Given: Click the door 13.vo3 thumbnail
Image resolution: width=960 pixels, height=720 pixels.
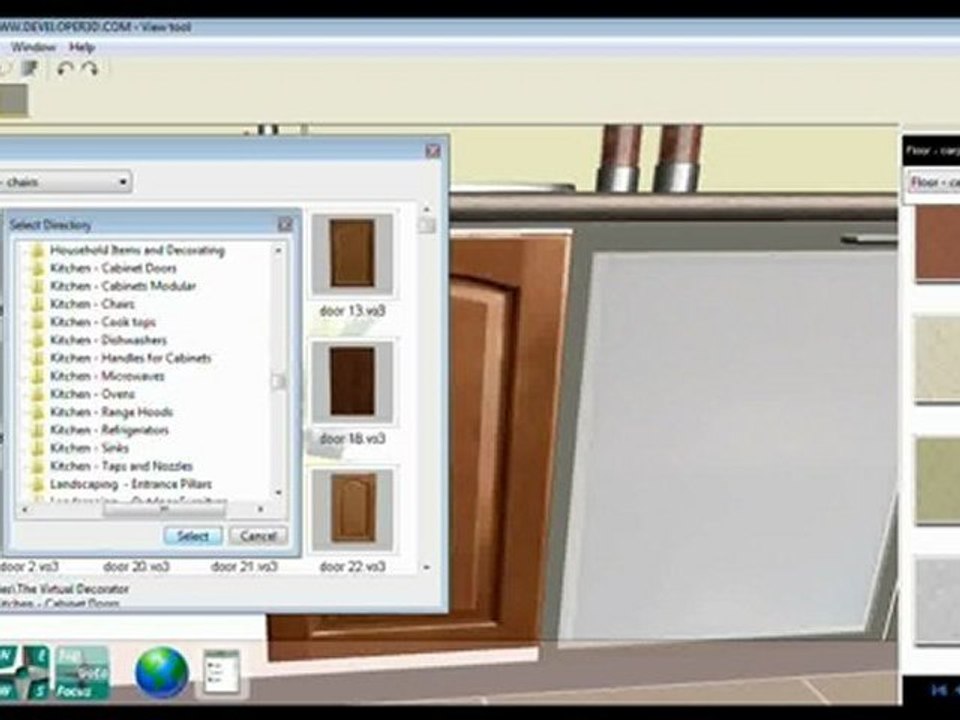Looking at the screenshot, I should coord(352,253).
